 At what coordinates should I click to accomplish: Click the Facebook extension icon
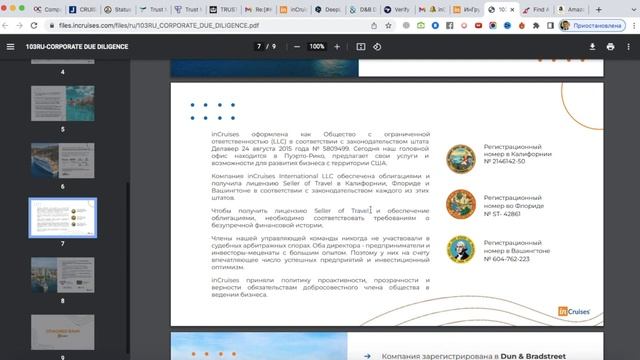point(449,25)
